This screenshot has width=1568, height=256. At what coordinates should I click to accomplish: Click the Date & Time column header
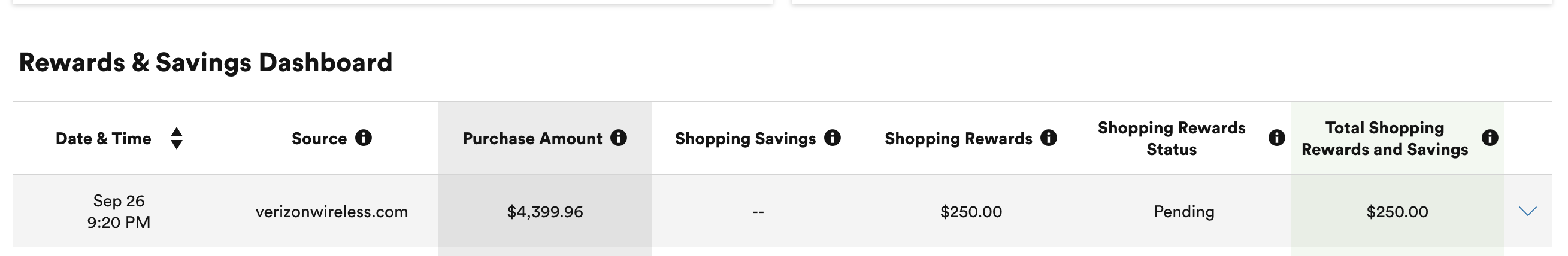[x=103, y=139]
